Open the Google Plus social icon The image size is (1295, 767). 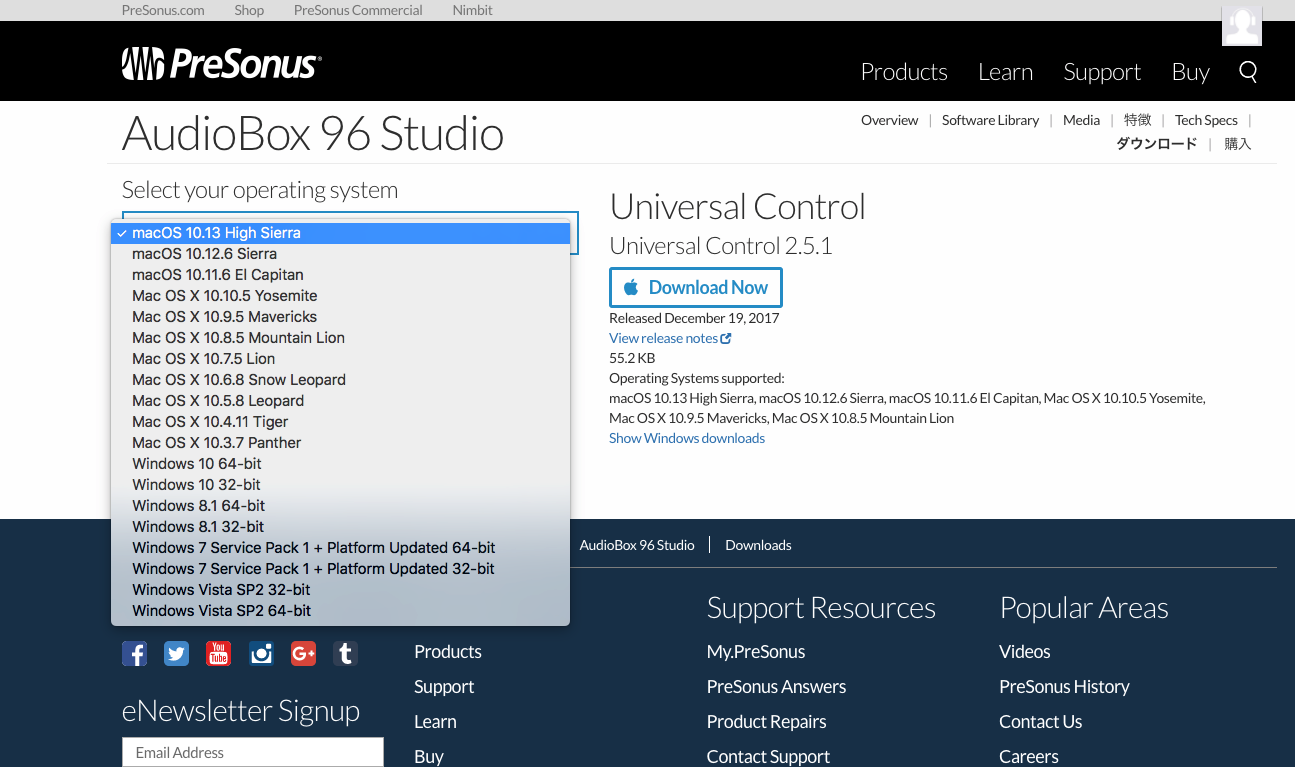(x=303, y=654)
